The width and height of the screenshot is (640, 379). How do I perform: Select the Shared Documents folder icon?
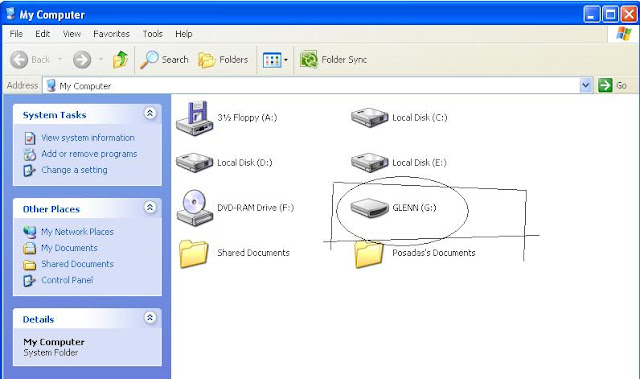194,254
